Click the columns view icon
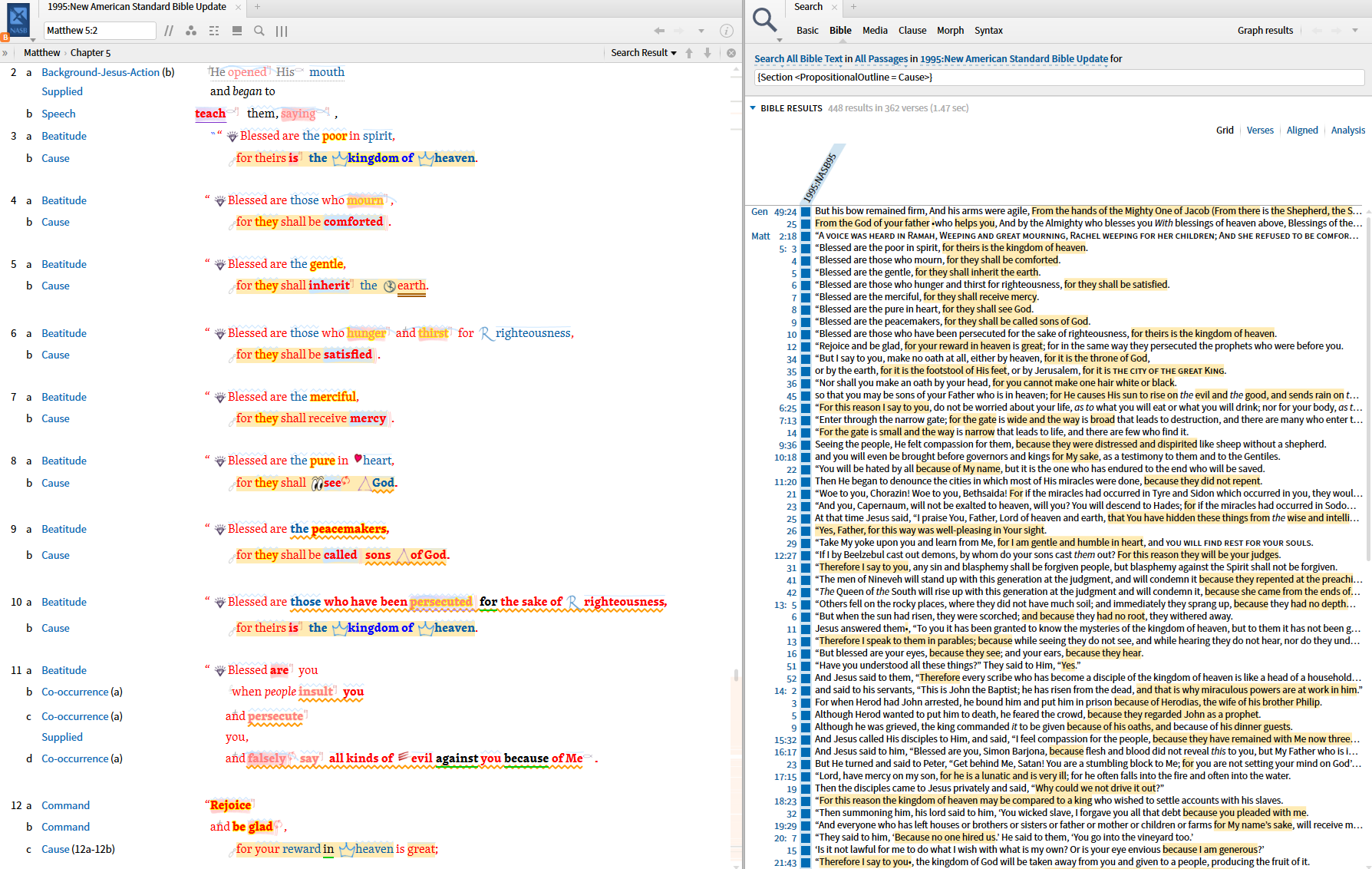Screen dimensions: 1372x869 tap(282, 31)
